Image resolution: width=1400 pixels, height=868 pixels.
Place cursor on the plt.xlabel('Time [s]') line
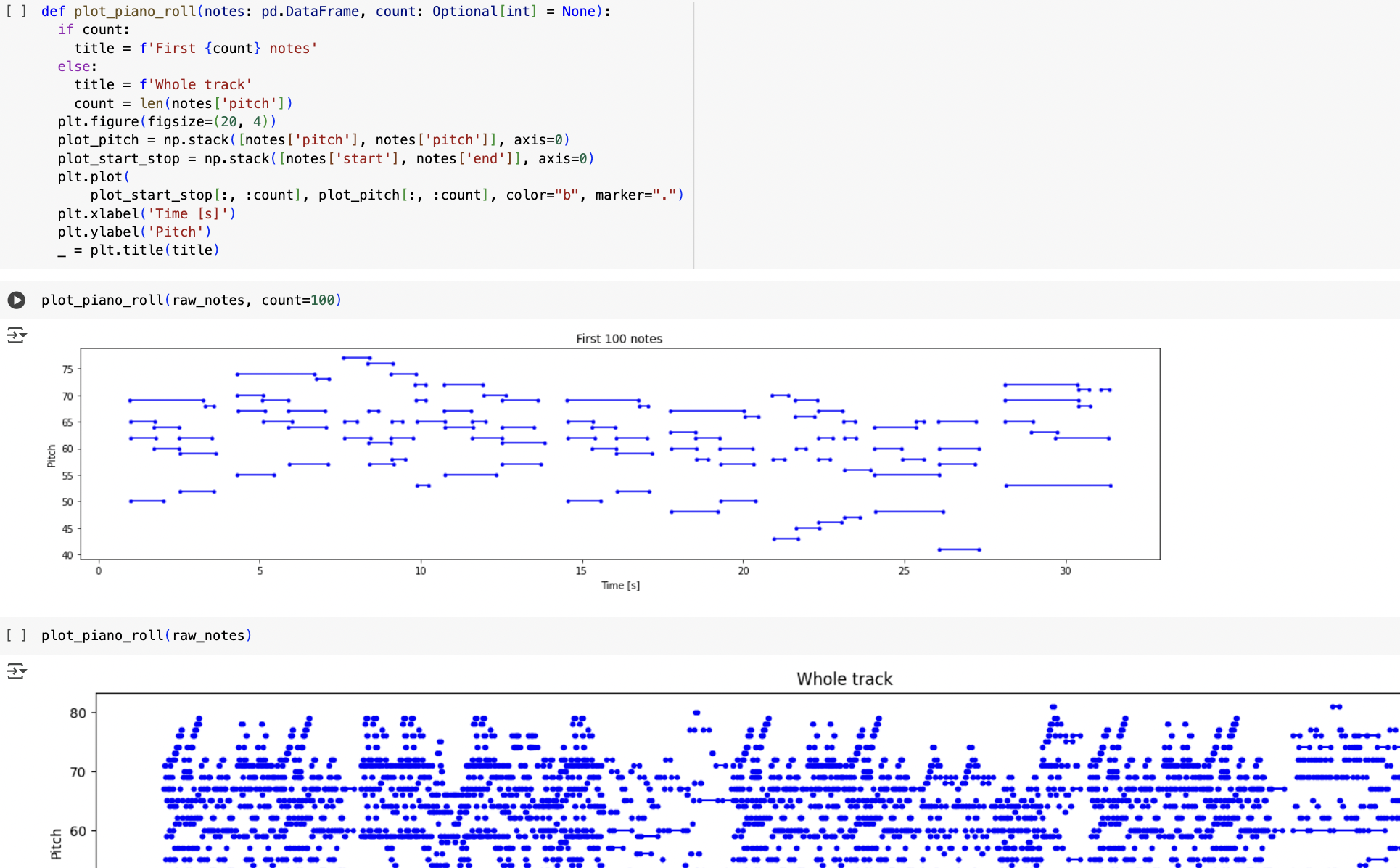tap(147, 213)
